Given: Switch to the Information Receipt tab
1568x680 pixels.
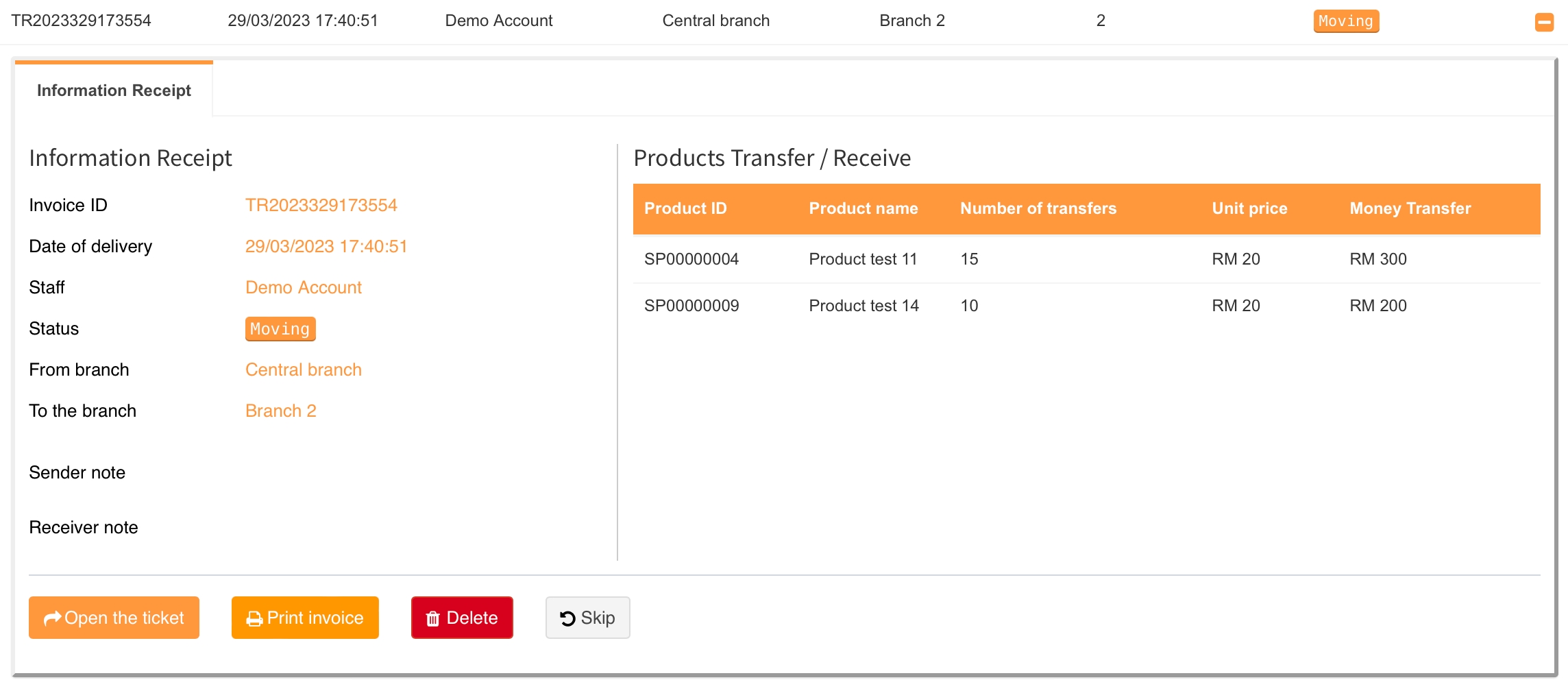Looking at the screenshot, I should [x=114, y=90].
